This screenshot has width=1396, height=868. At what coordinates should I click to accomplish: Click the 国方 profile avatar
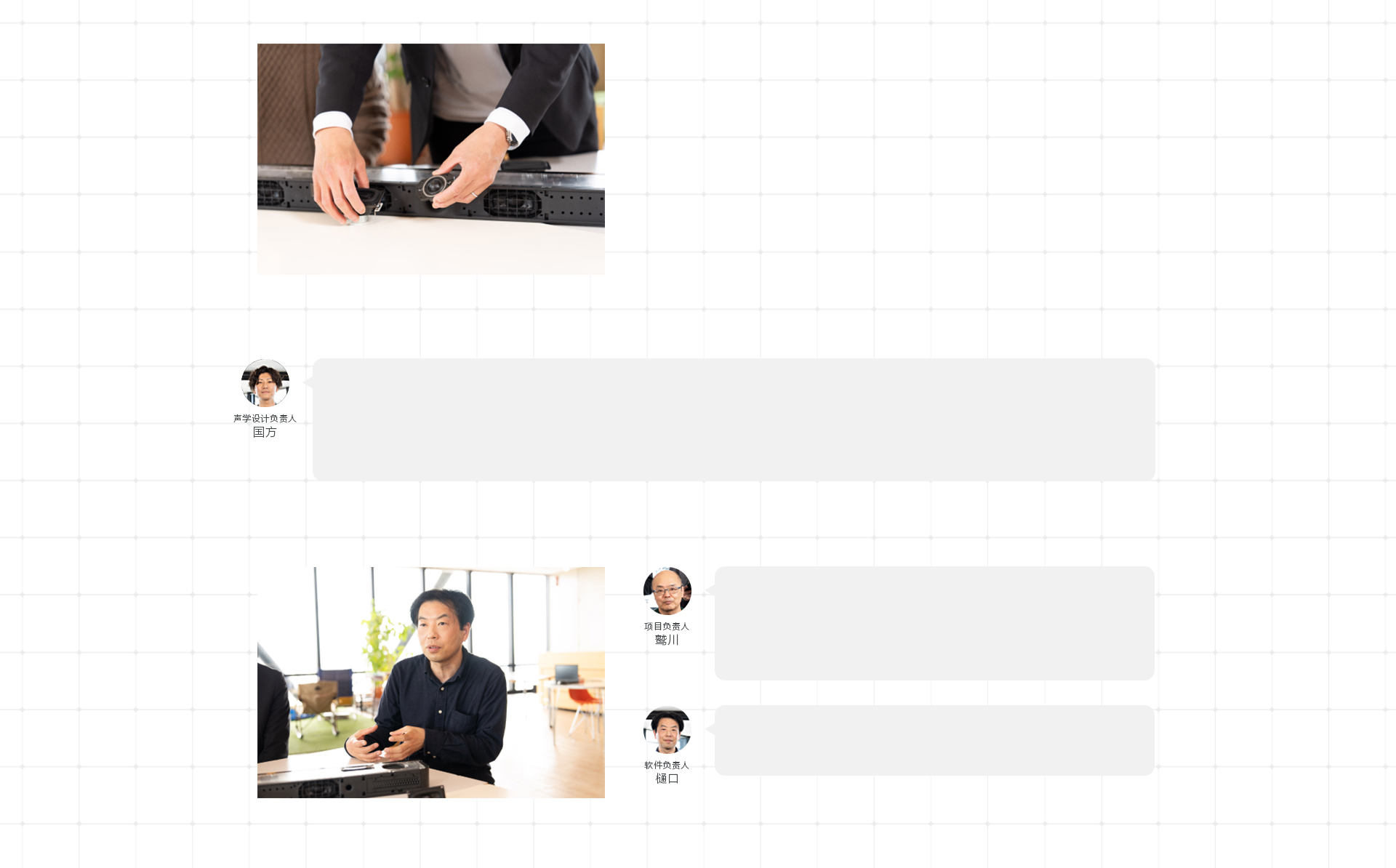(x=265, y=383)
